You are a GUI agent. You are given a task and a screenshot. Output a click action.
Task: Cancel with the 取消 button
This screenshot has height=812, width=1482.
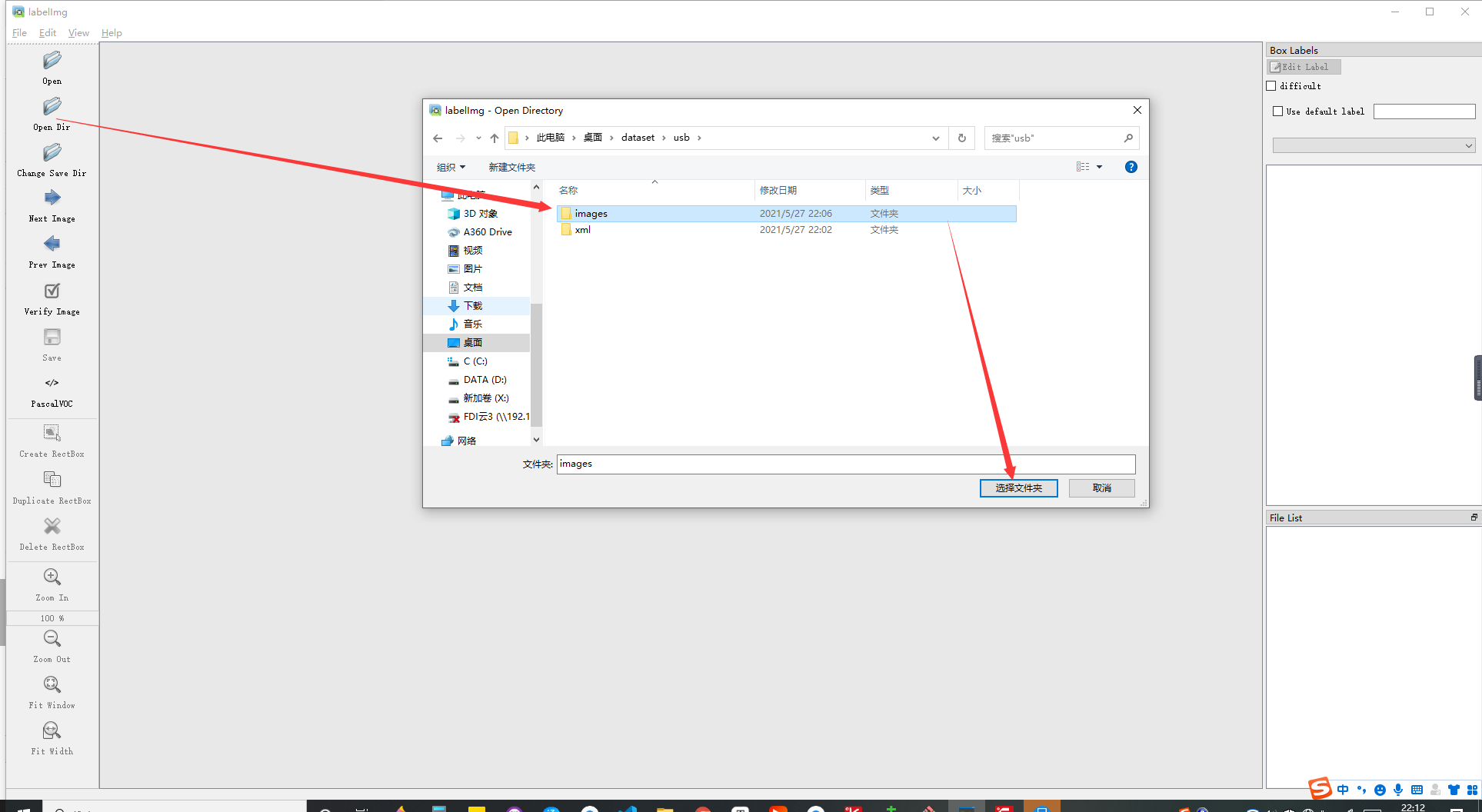click(x=1101, y=488)
